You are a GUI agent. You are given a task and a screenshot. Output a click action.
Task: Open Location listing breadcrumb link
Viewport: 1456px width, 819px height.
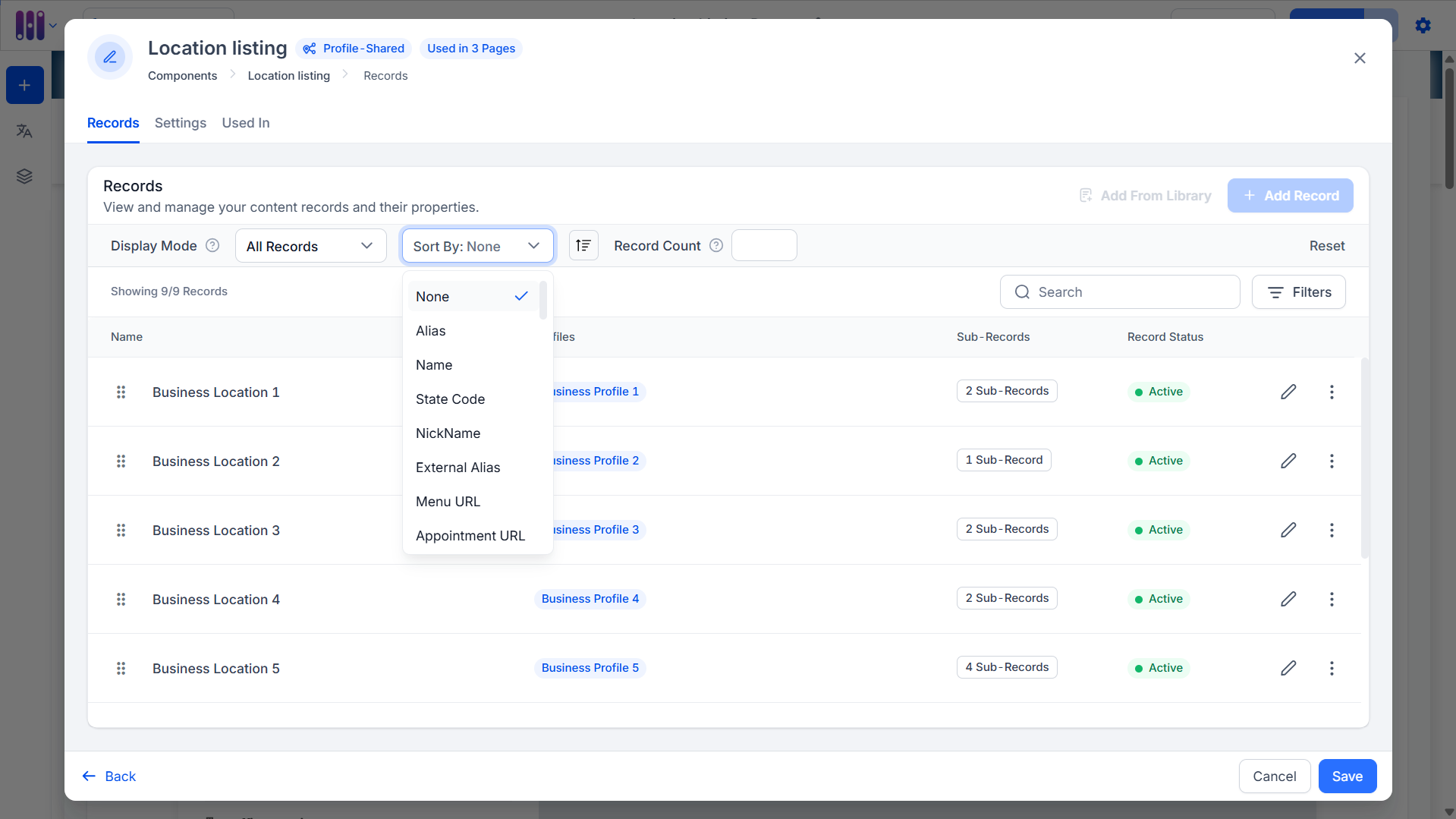coord(289,76)
